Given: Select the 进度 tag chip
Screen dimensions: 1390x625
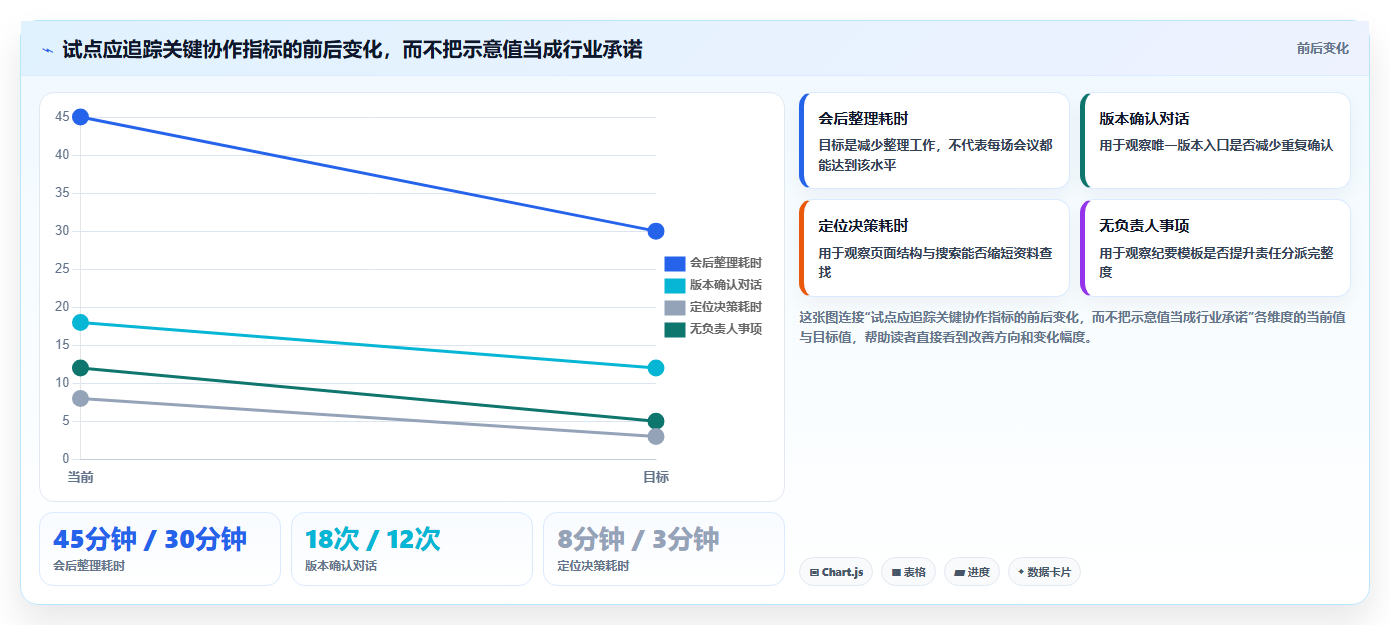Looking at the screenshot, I should click(972, 572).
